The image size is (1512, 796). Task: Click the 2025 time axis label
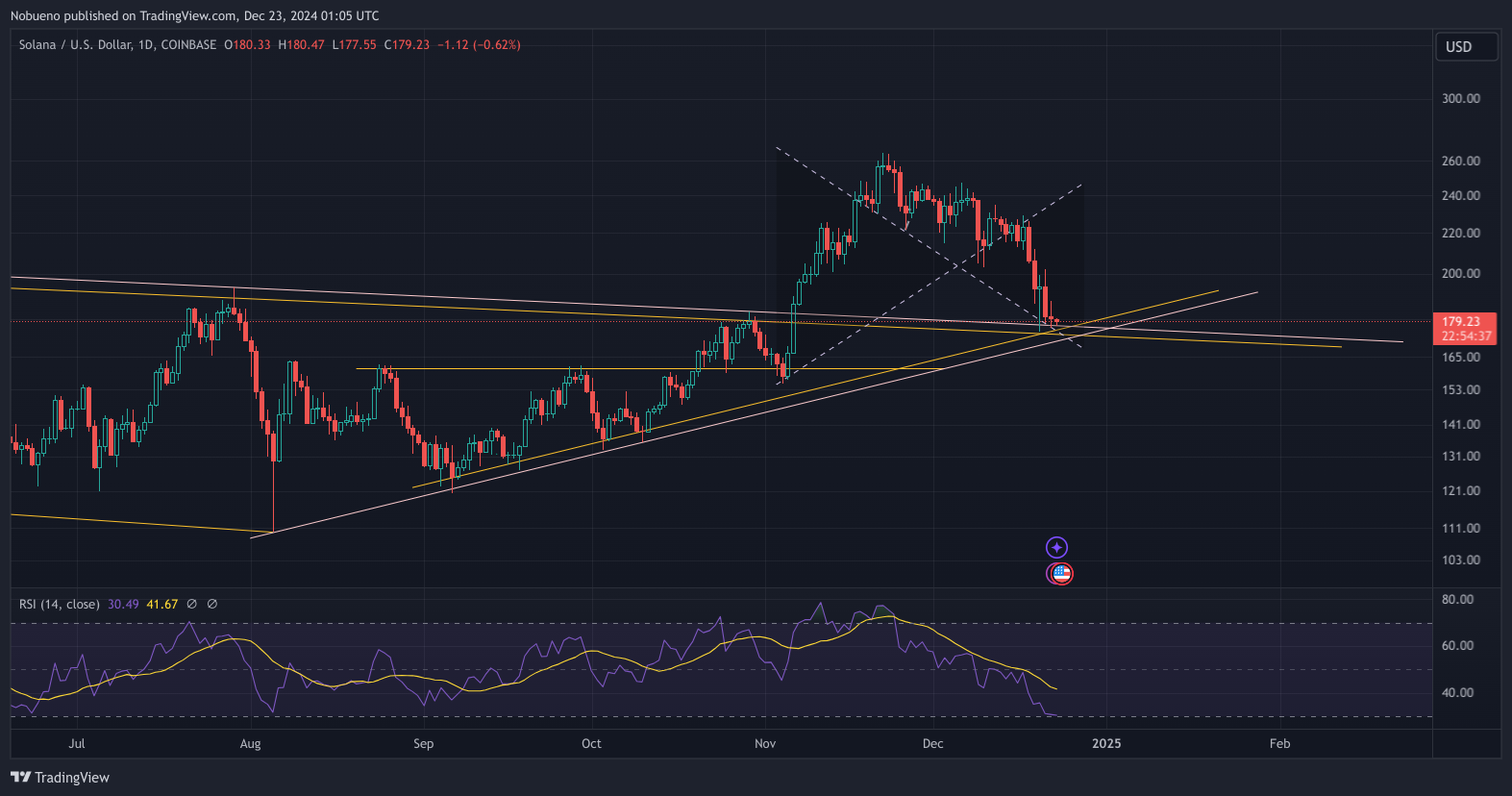tap(1106, 743)
